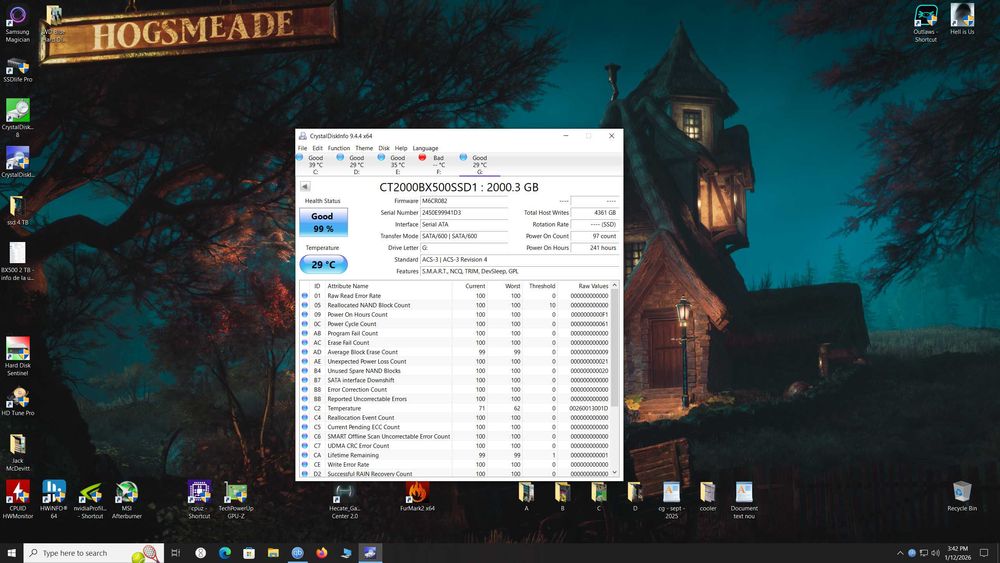Launch Hard Disk Sentinel desktop icon
Image resolution: width=1000 pixels, height=563 pixels.
click(17, 356)
